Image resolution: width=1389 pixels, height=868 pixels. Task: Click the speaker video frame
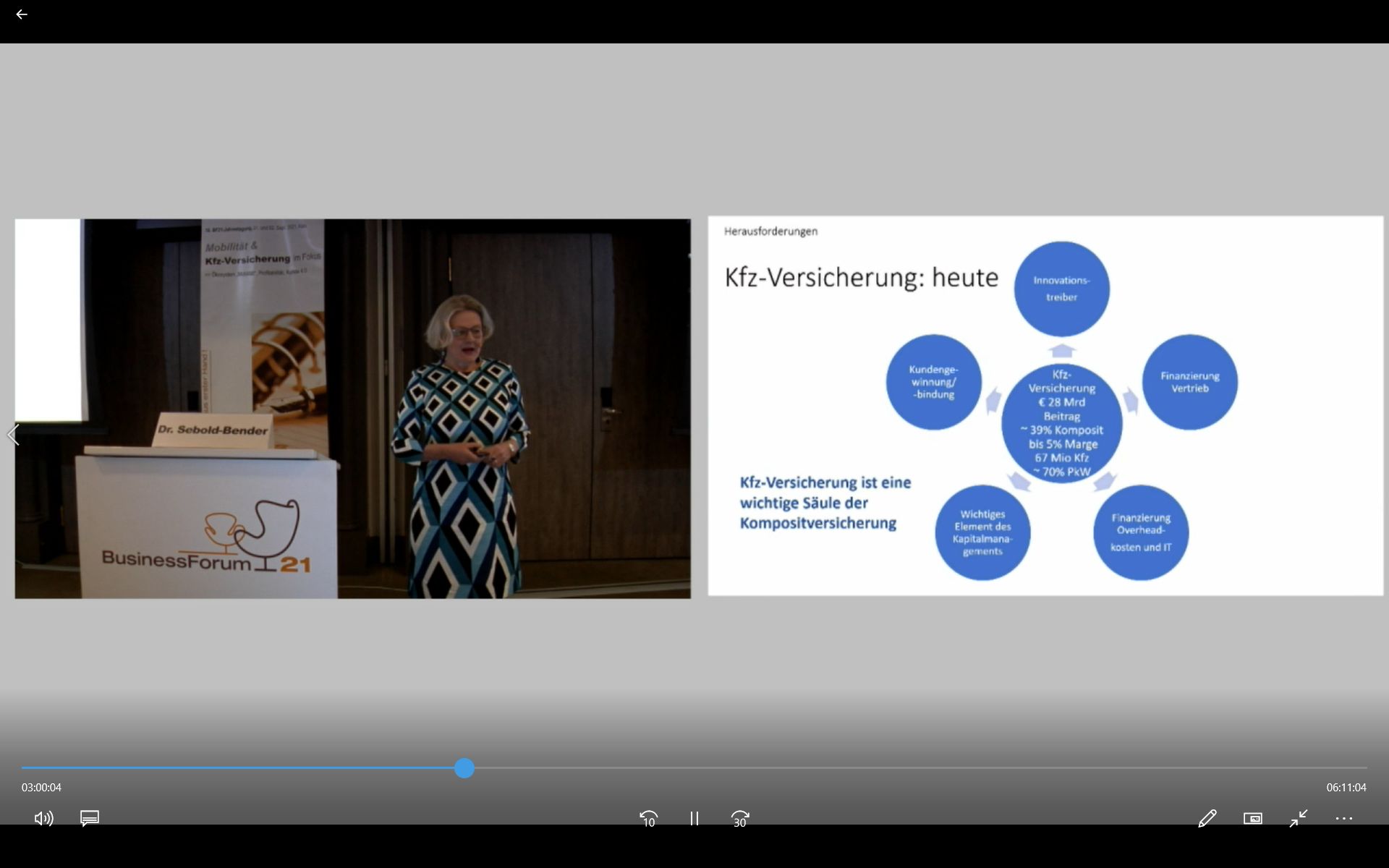click(x=352, y=409)
